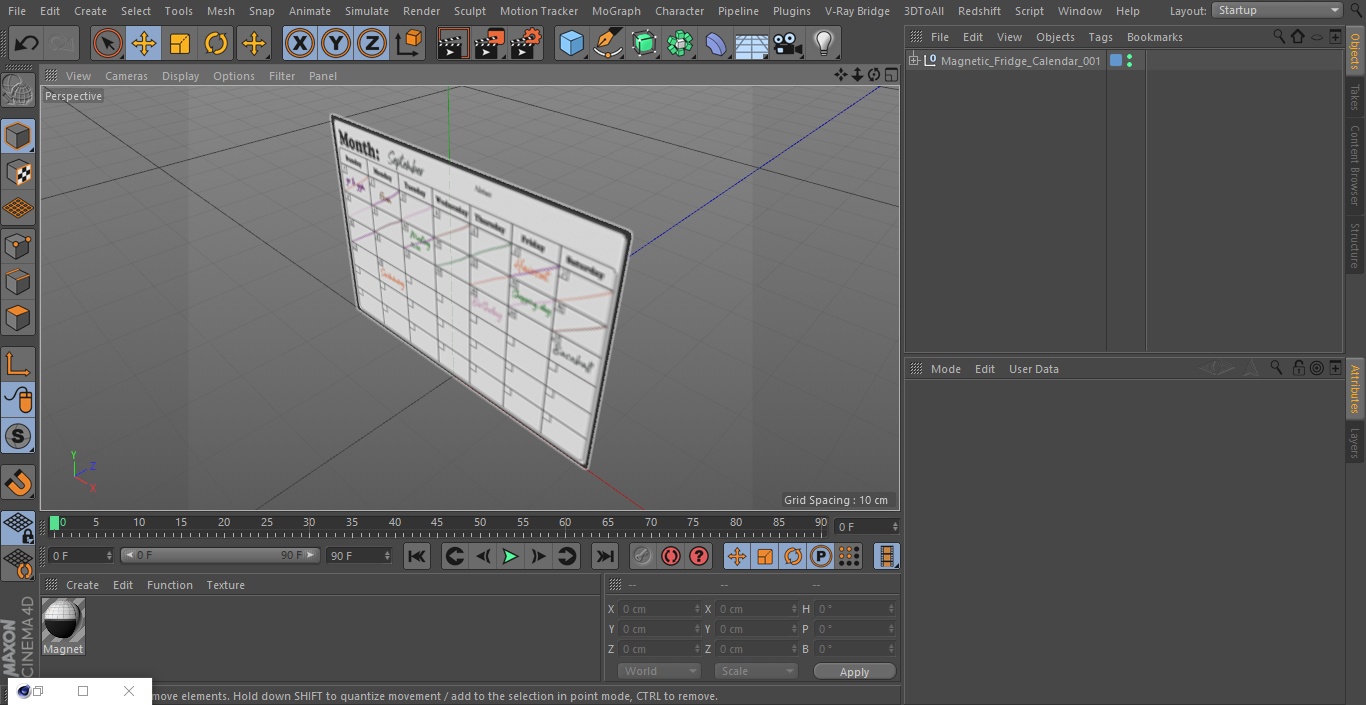1366x705 pixels.
Task: Click the Apply button
Action: point(854,671)
